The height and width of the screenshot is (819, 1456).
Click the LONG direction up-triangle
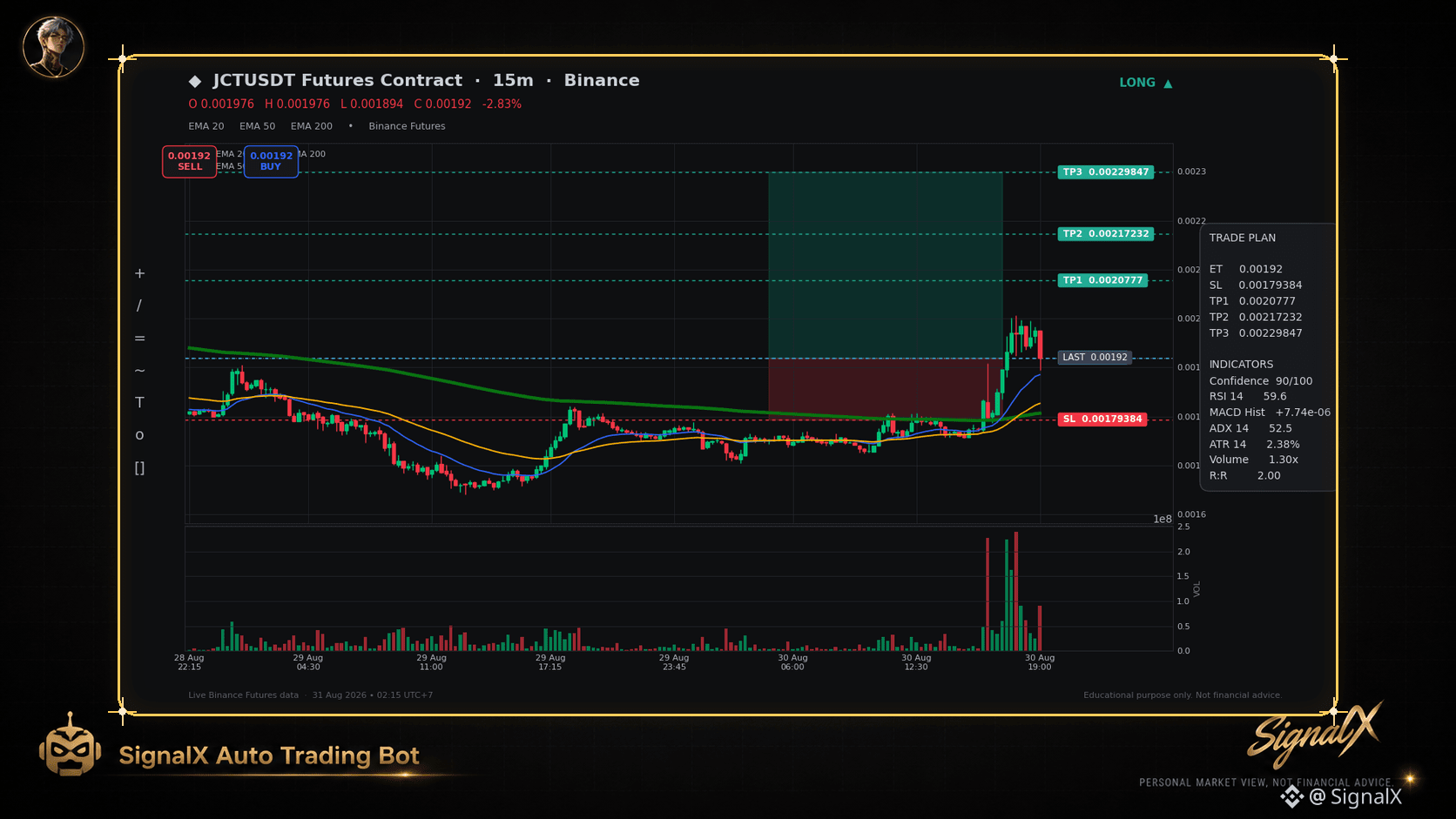click(x=1168, y=84)
